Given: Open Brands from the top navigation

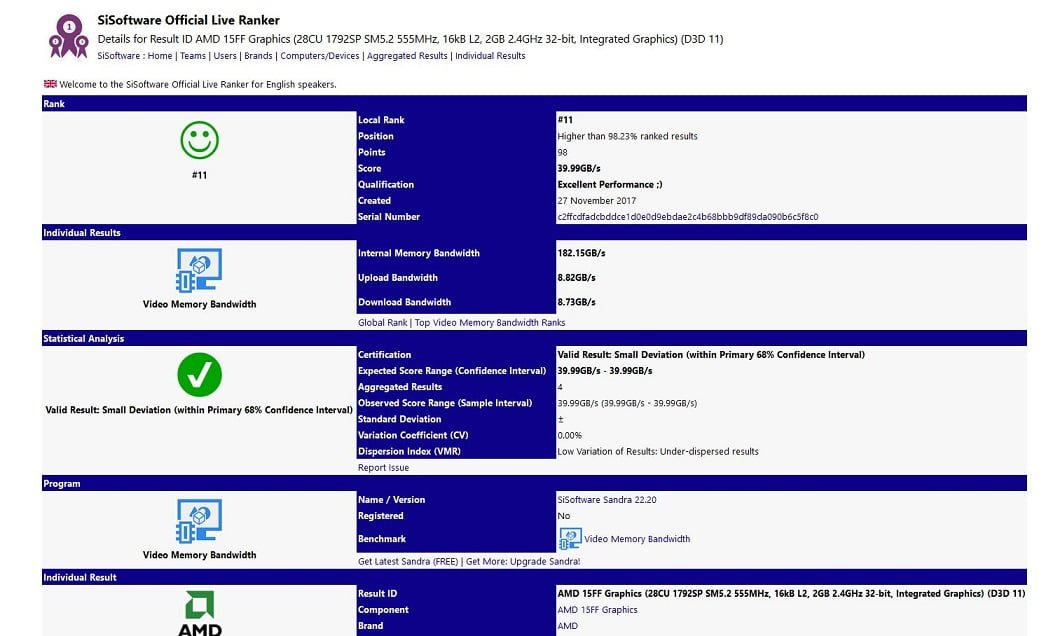Looking at the screenshot, I should (258, 56).
